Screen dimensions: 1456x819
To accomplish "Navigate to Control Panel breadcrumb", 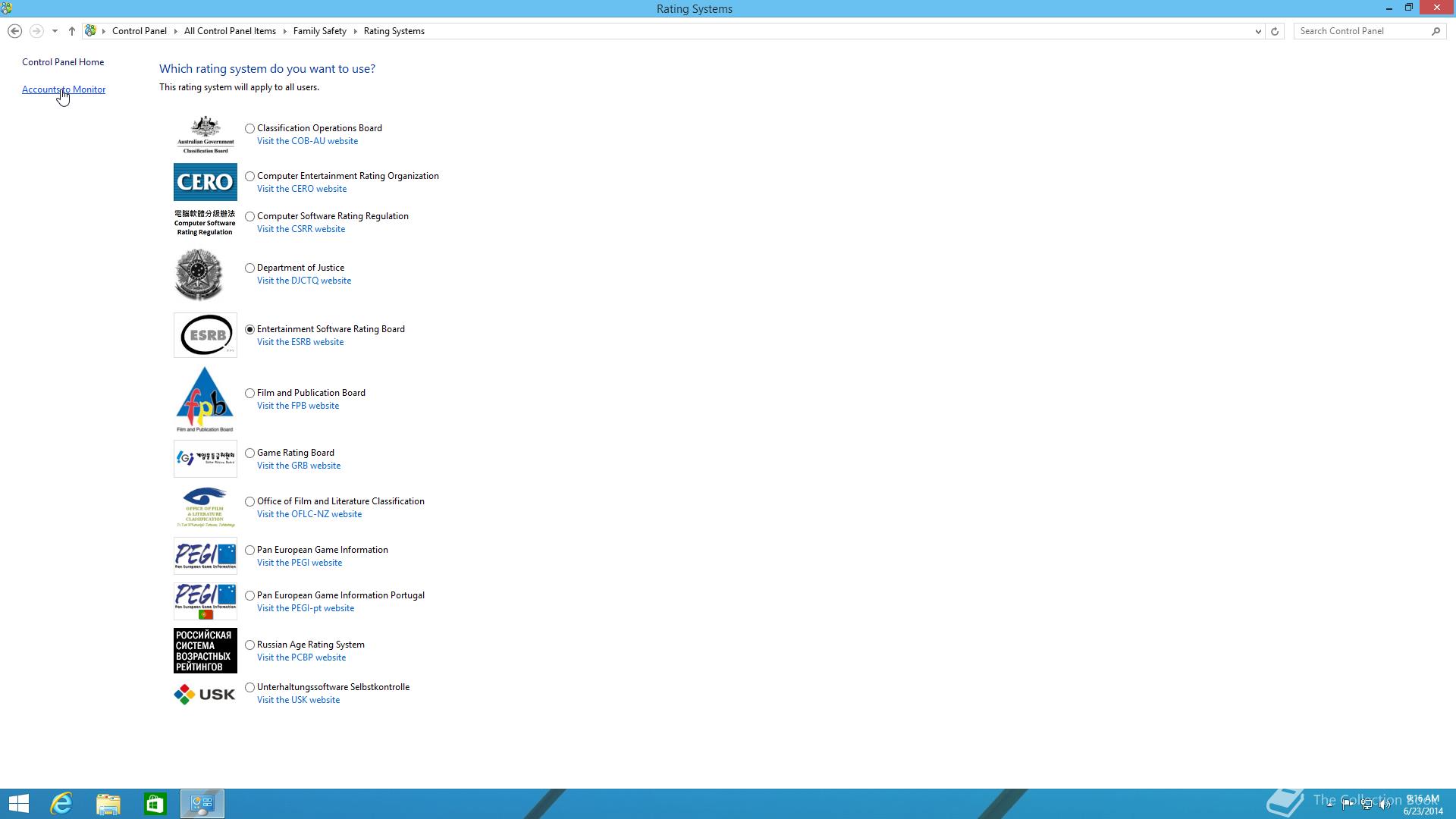I will pos(140,31).
